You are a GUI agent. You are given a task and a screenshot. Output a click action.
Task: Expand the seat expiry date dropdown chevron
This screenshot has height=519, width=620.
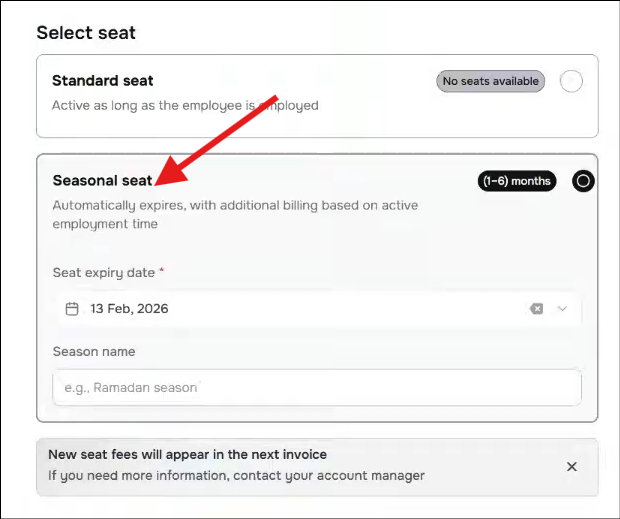562,309
